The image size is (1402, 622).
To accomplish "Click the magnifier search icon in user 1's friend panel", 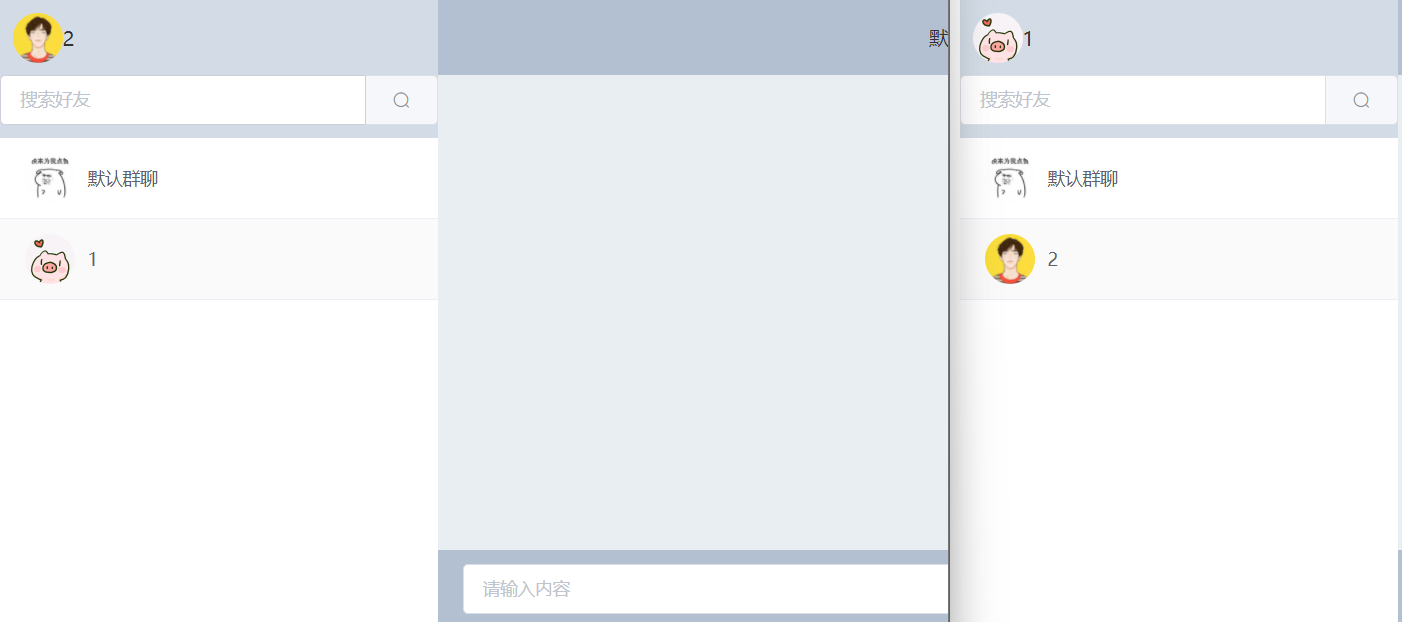I will [x=1361, y=100].
